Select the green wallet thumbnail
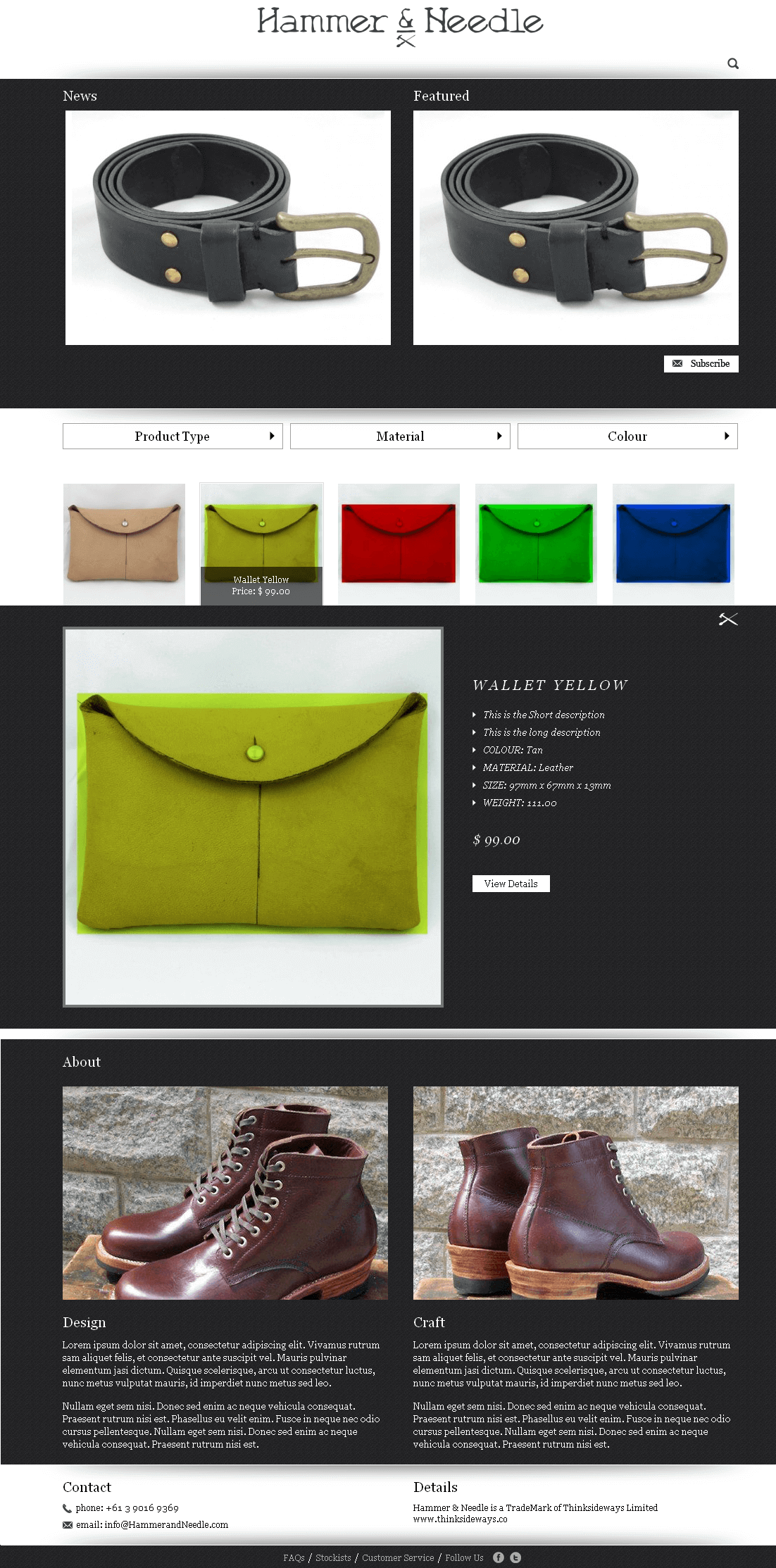Viewport: 776px width, 1568px height. [x=536, y=544]
